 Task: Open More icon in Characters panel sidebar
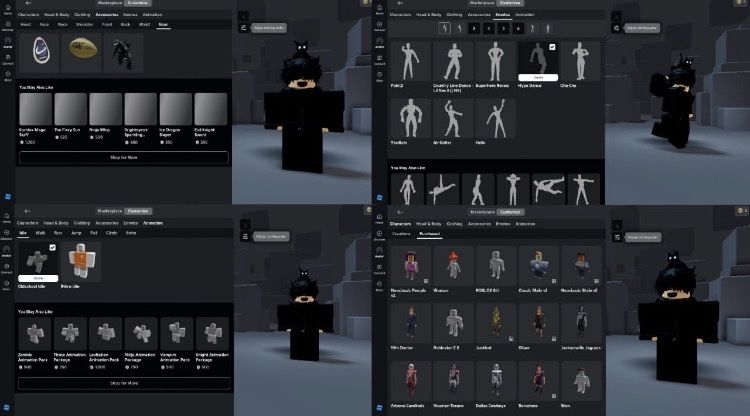[x=379, y=286]
